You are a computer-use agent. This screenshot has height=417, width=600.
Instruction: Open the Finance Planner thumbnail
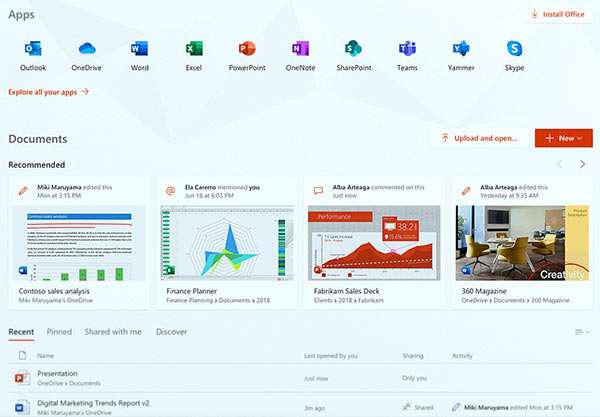(x=227, y=243)
